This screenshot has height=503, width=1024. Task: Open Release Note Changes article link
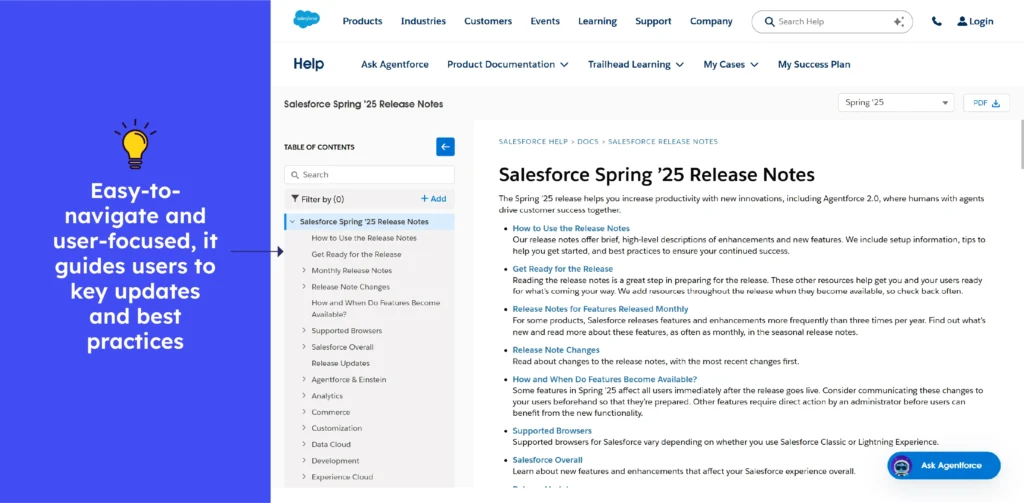556,349
